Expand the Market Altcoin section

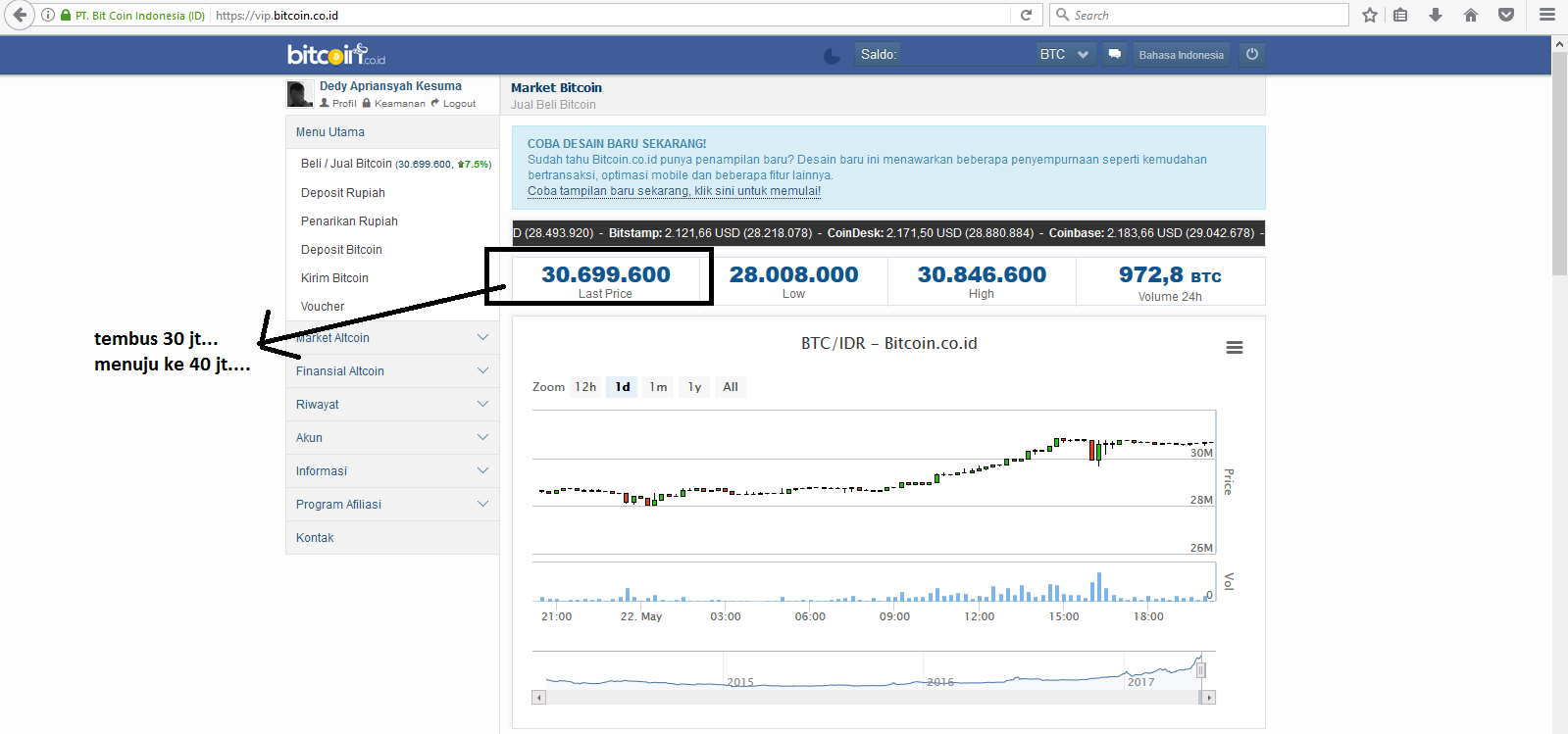pos(392,338)
